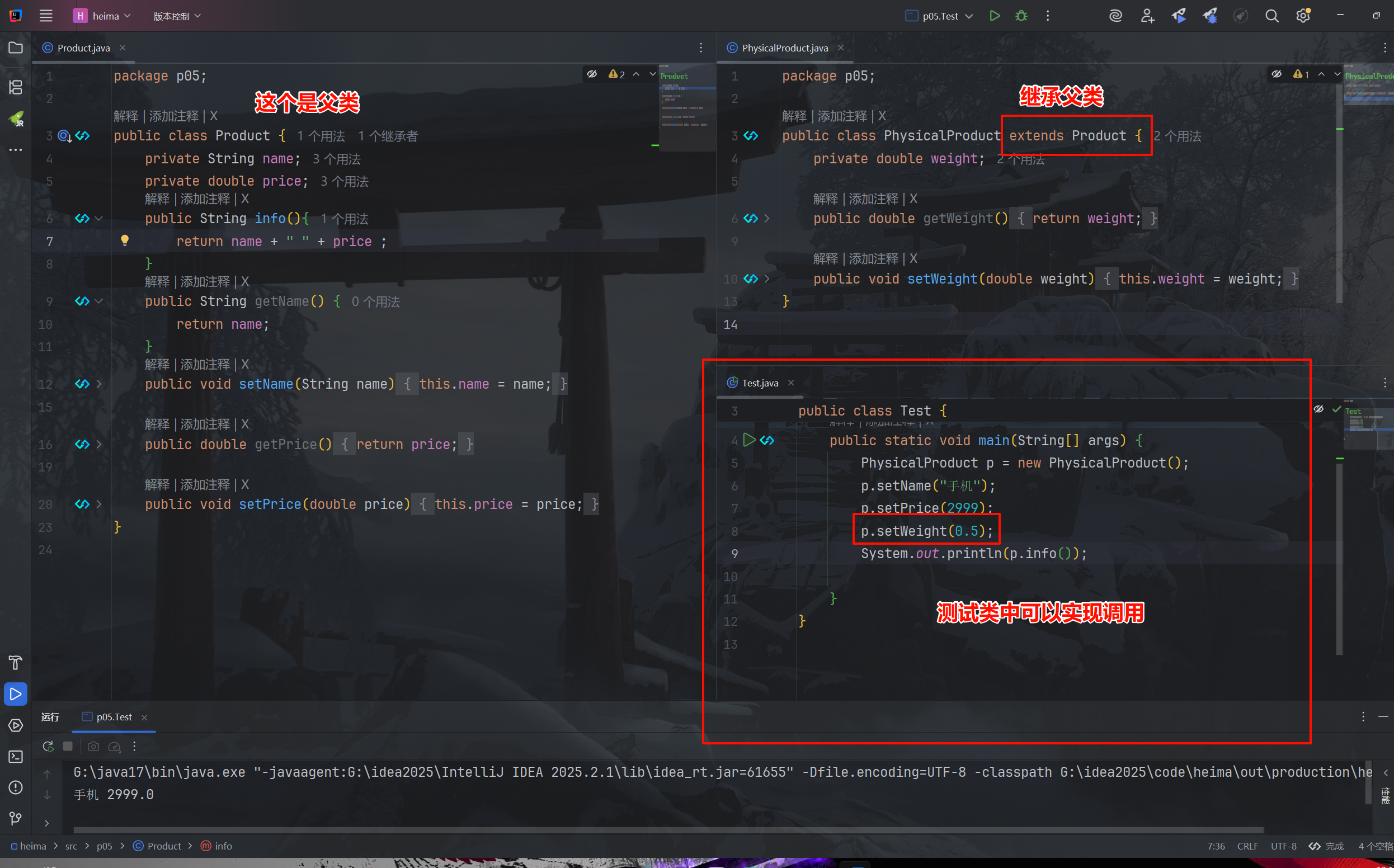Click the UTF-8 encoding in status bar
This screenshot has width=1394, height=868.
click(x=1283, y=846)
